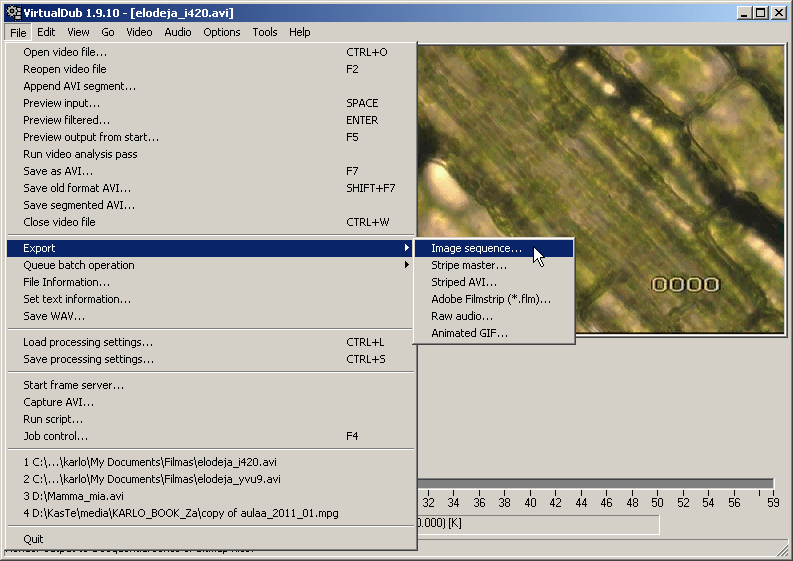Viewport: 793px width, 561px height.
Task: Open recent file elodeja_i420.avi
Action: coord(211,462)
